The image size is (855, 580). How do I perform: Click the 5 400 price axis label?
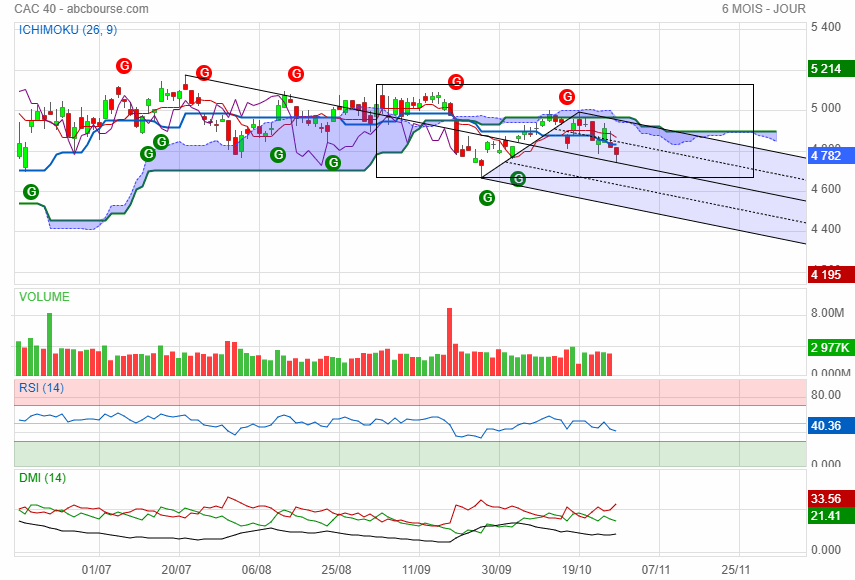(826, 27)
